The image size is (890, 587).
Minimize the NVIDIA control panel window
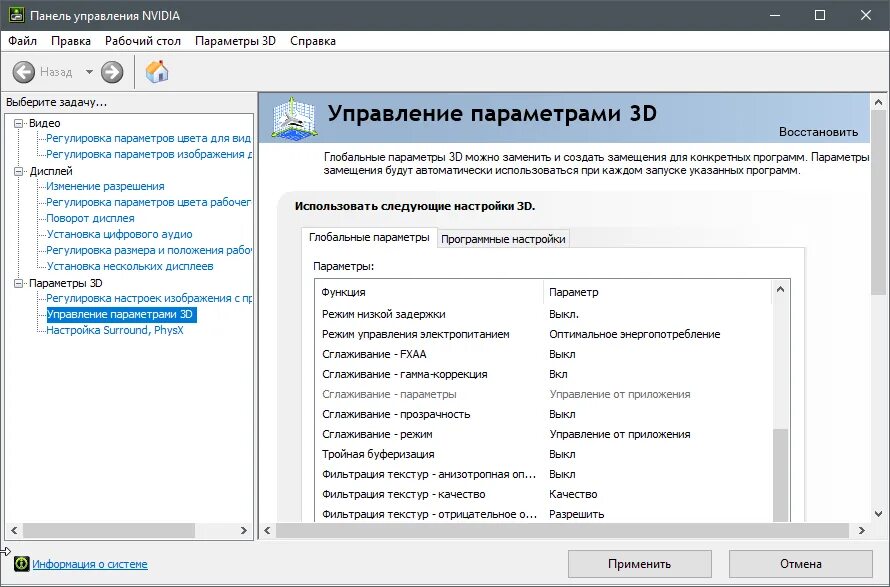(x=775, y=15)
